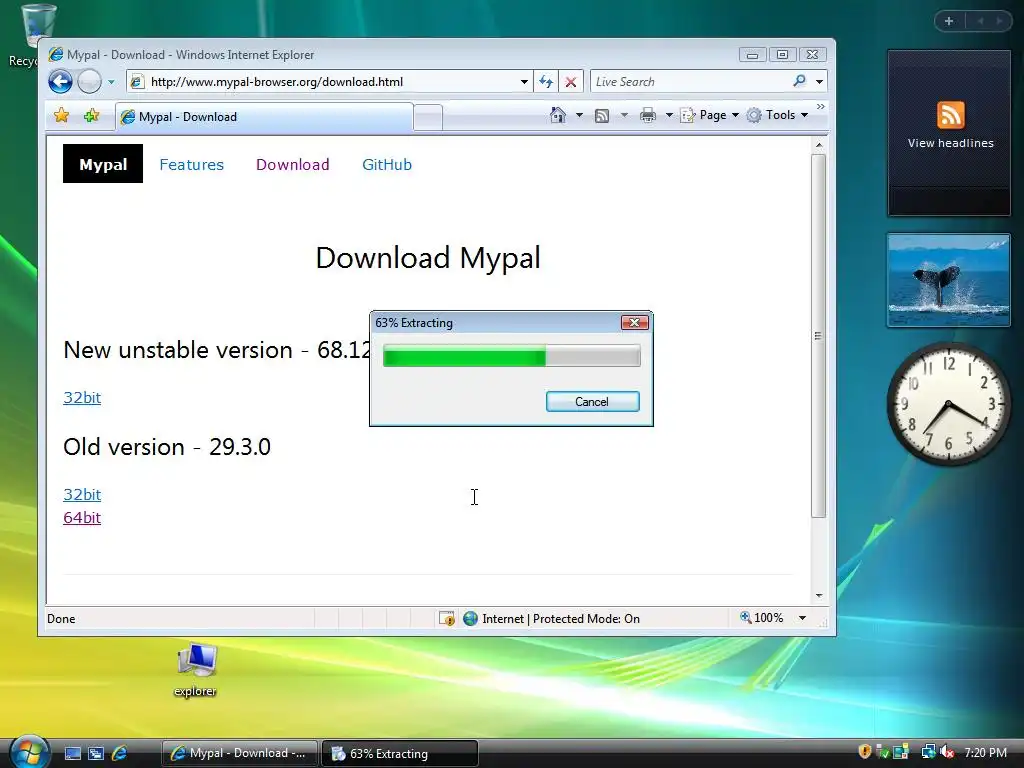This screenshot has width=1024, height=768.
Task: Click the red Stop loading icon
Action: [x=571, y=82]
